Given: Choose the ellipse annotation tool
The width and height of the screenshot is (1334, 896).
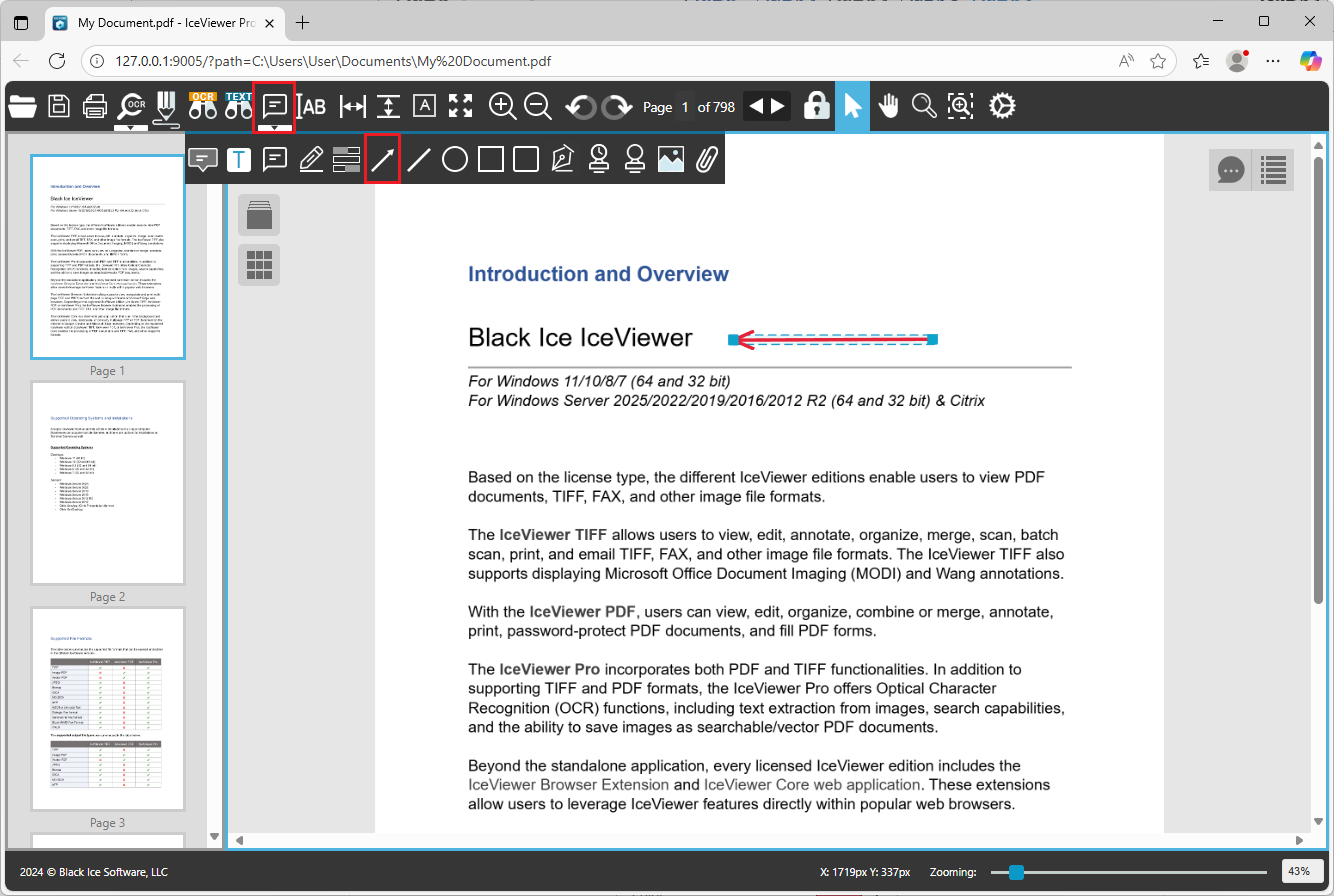Looking at the screenshot, I should [x=455, y=159].
